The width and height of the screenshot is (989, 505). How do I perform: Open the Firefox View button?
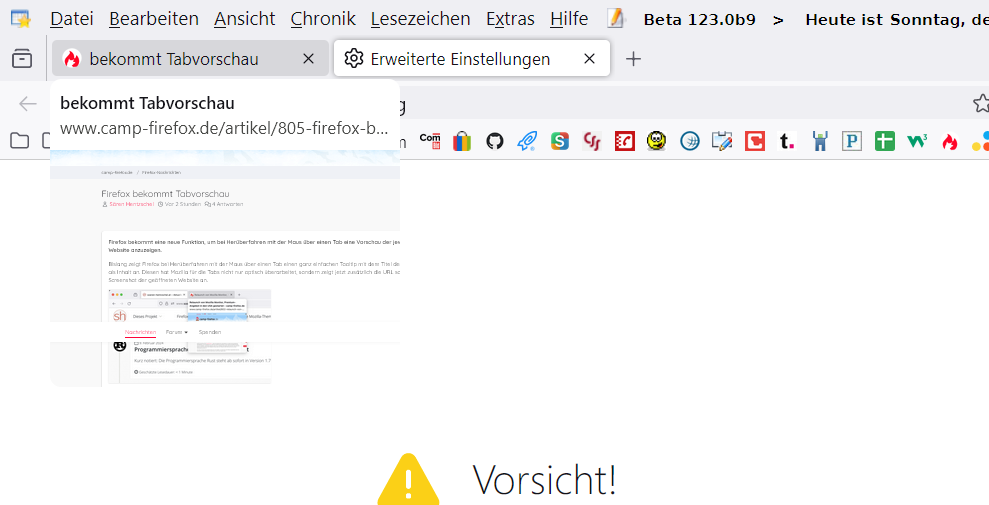(x=22, y=59)
